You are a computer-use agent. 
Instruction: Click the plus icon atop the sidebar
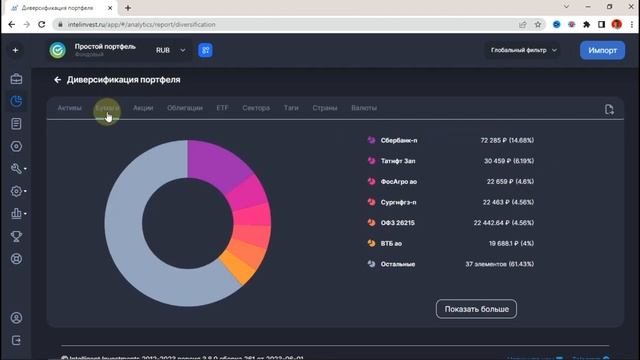click(x=16, y=50)
